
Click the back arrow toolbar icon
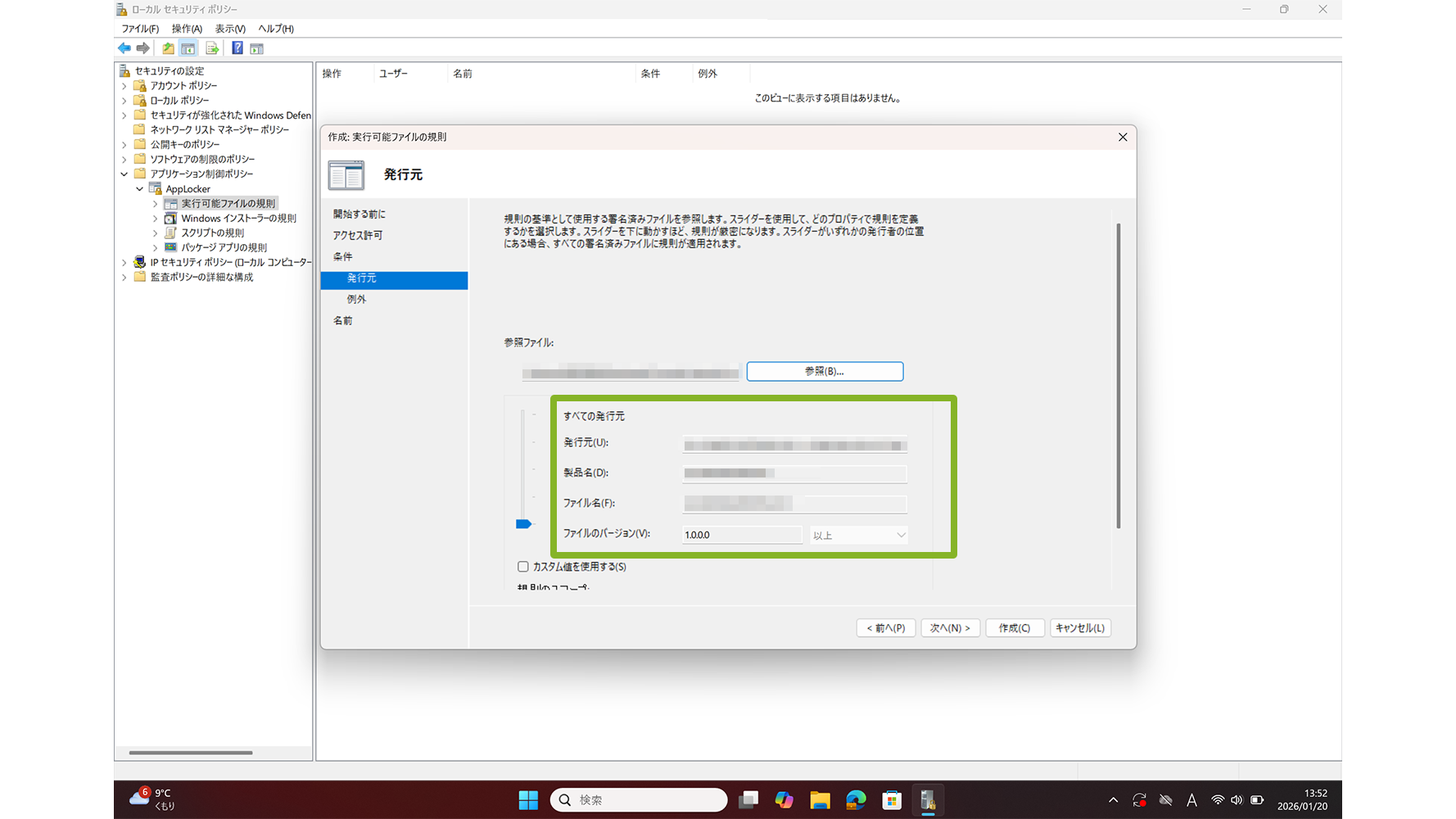click(x=124, y=48)
